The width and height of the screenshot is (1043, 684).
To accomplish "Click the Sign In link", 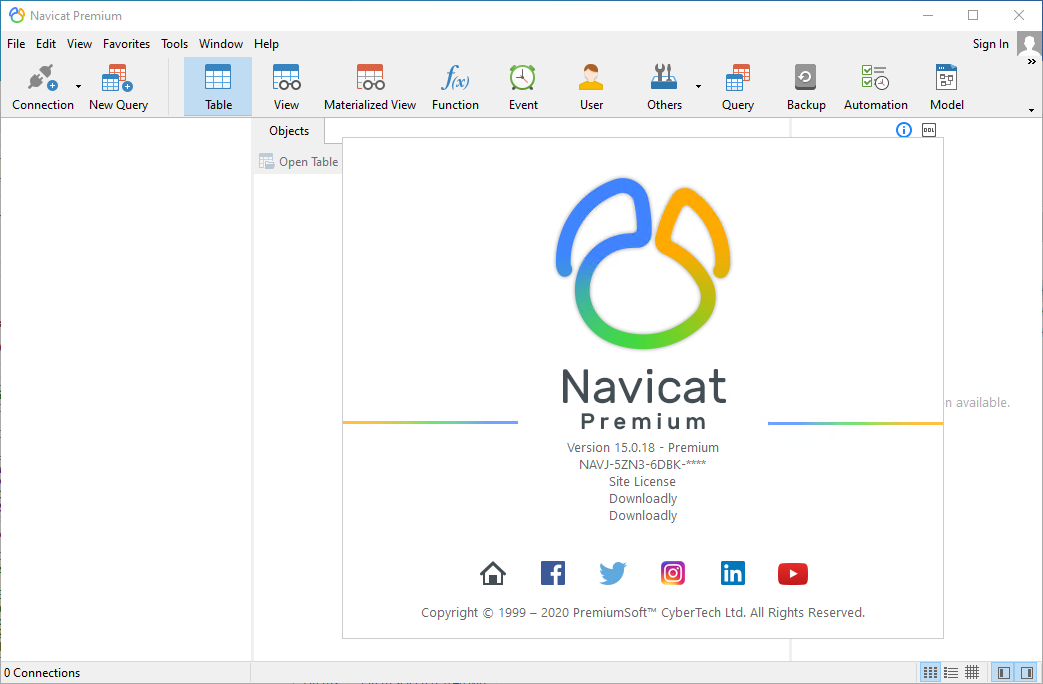I will pyautogui.click(x=990, y=43).
